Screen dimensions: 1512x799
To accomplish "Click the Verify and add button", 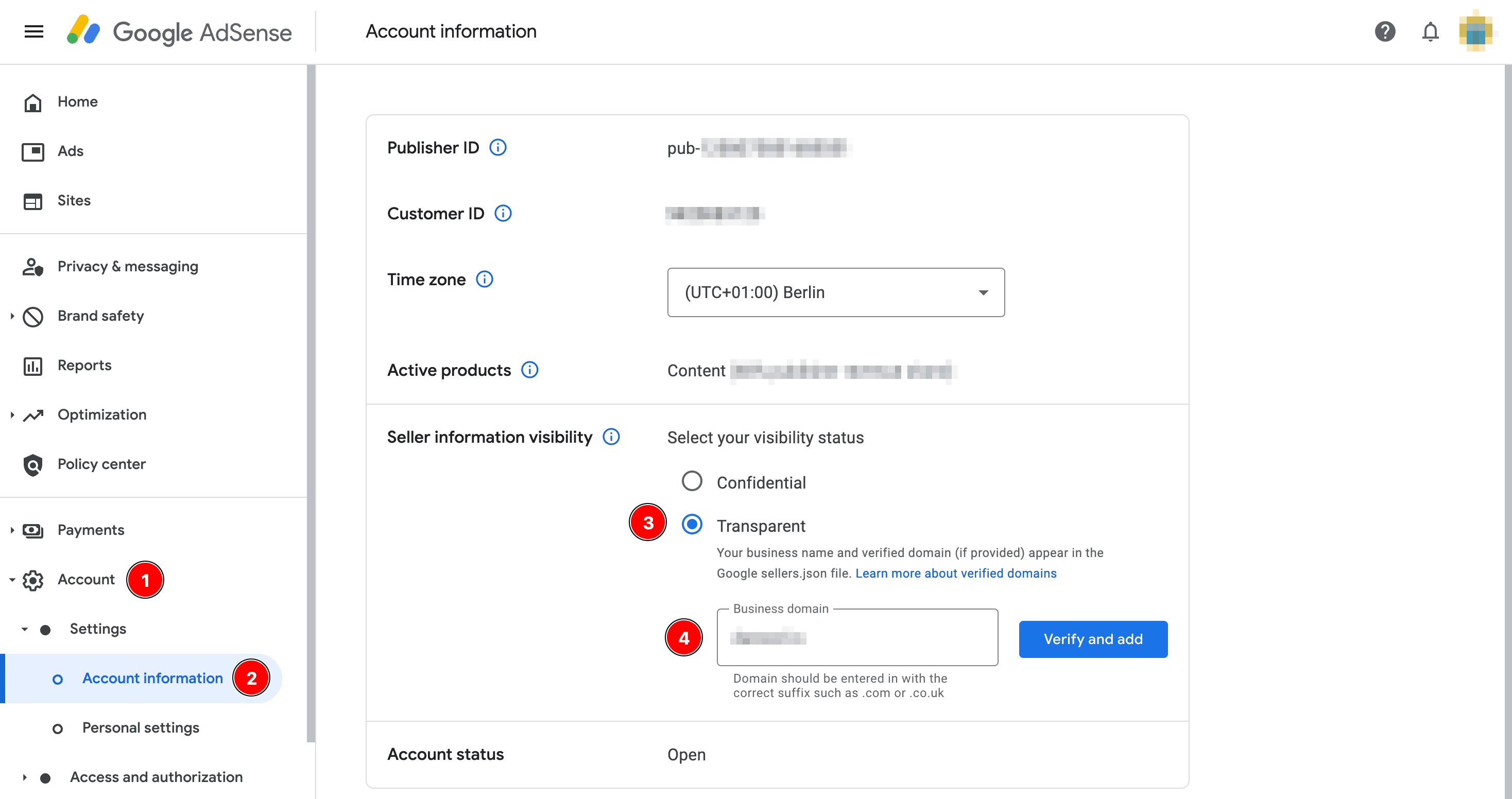I will pyautogui.click(x=1092, y=639).
